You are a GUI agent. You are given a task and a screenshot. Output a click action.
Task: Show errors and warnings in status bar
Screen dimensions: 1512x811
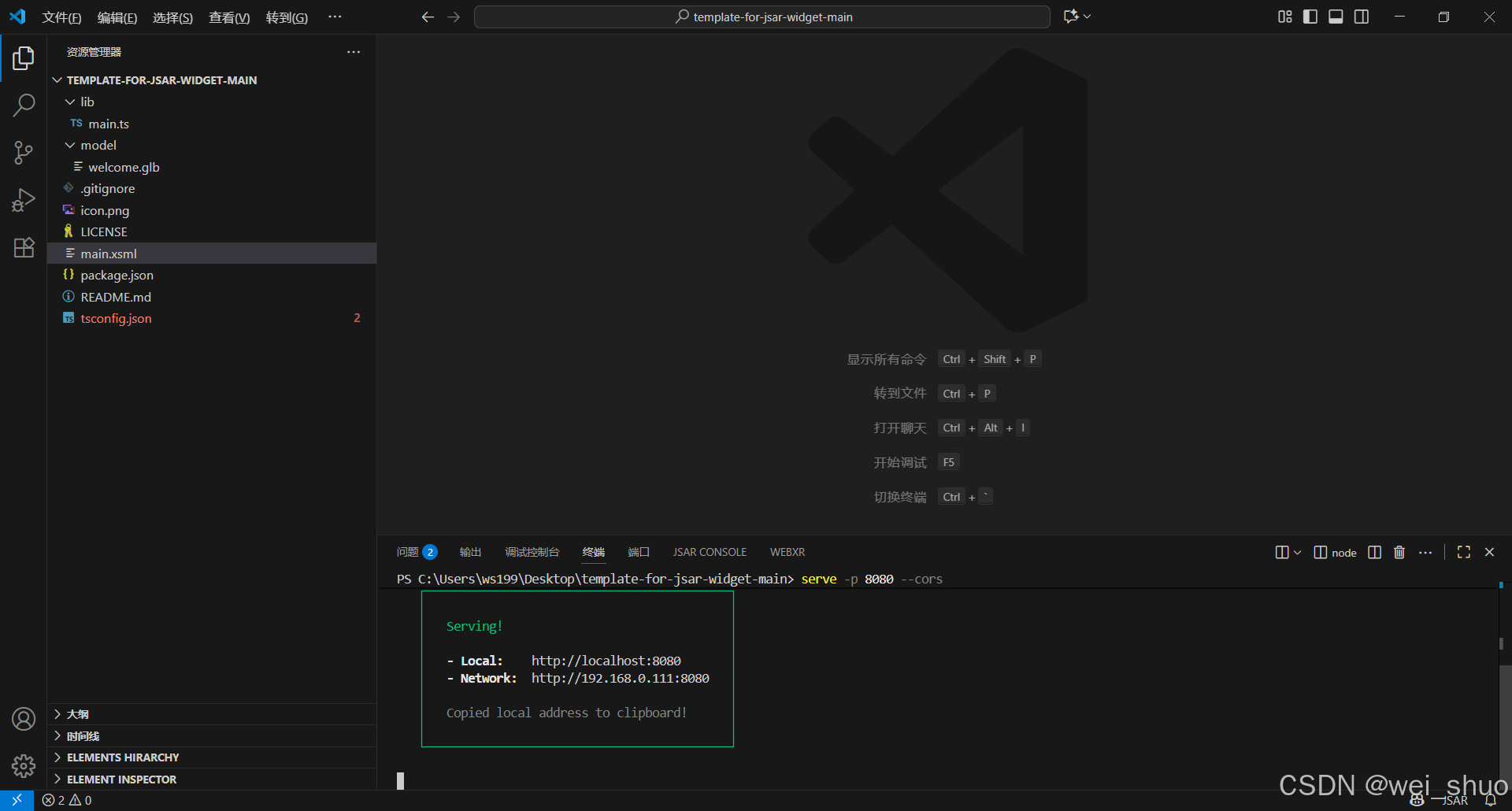pos(67,800)
